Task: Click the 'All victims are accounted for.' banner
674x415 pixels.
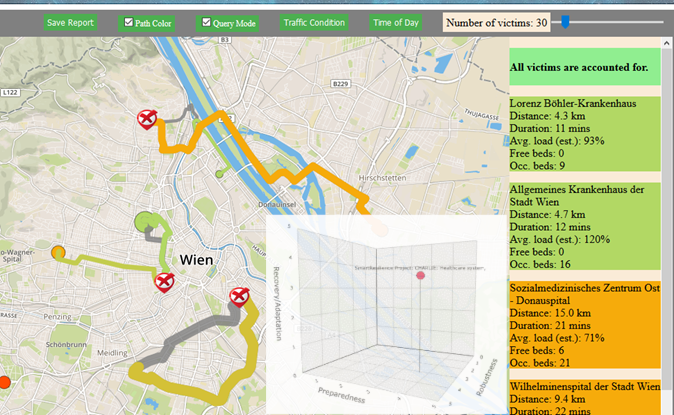Action: coord(585,67)
